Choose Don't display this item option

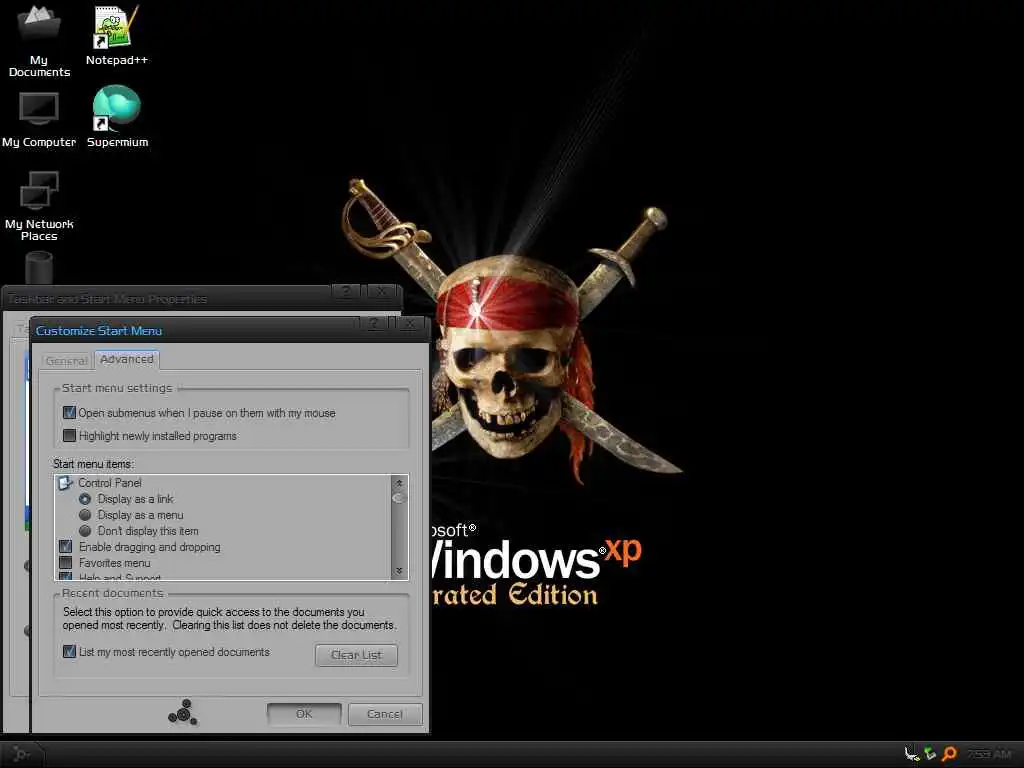[85, 531]
